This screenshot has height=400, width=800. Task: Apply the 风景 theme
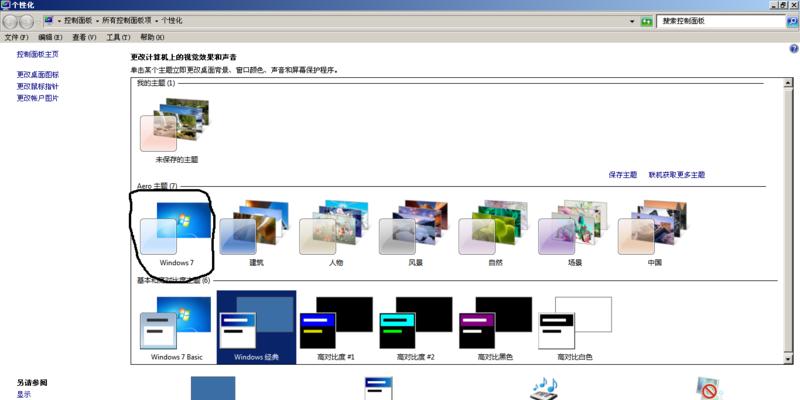pos(415,234)
